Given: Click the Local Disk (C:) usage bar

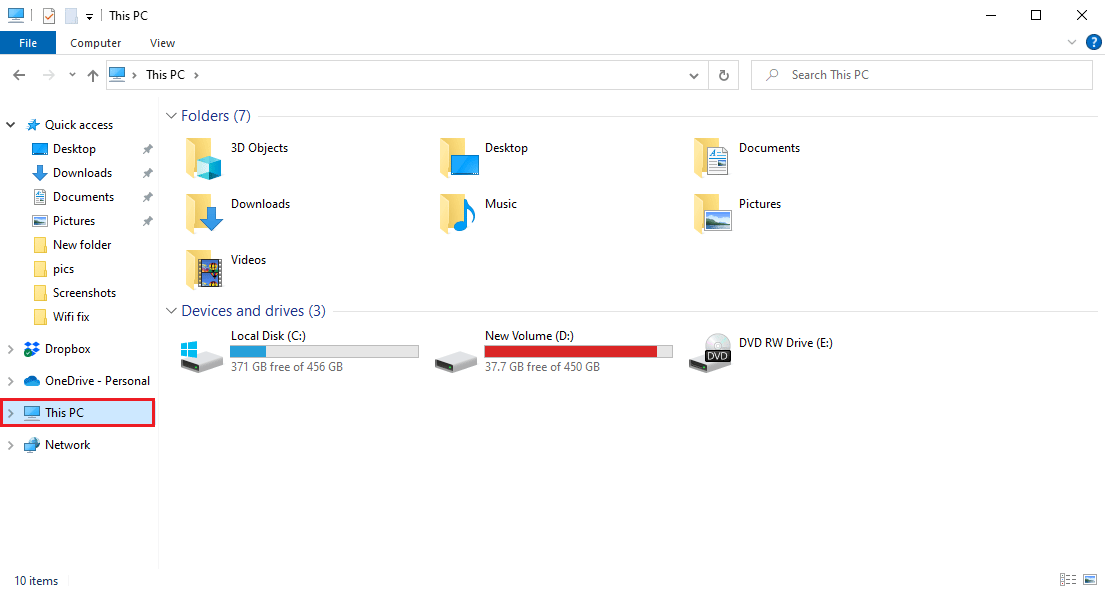Looking at the screenshot, I should [324, 351].
